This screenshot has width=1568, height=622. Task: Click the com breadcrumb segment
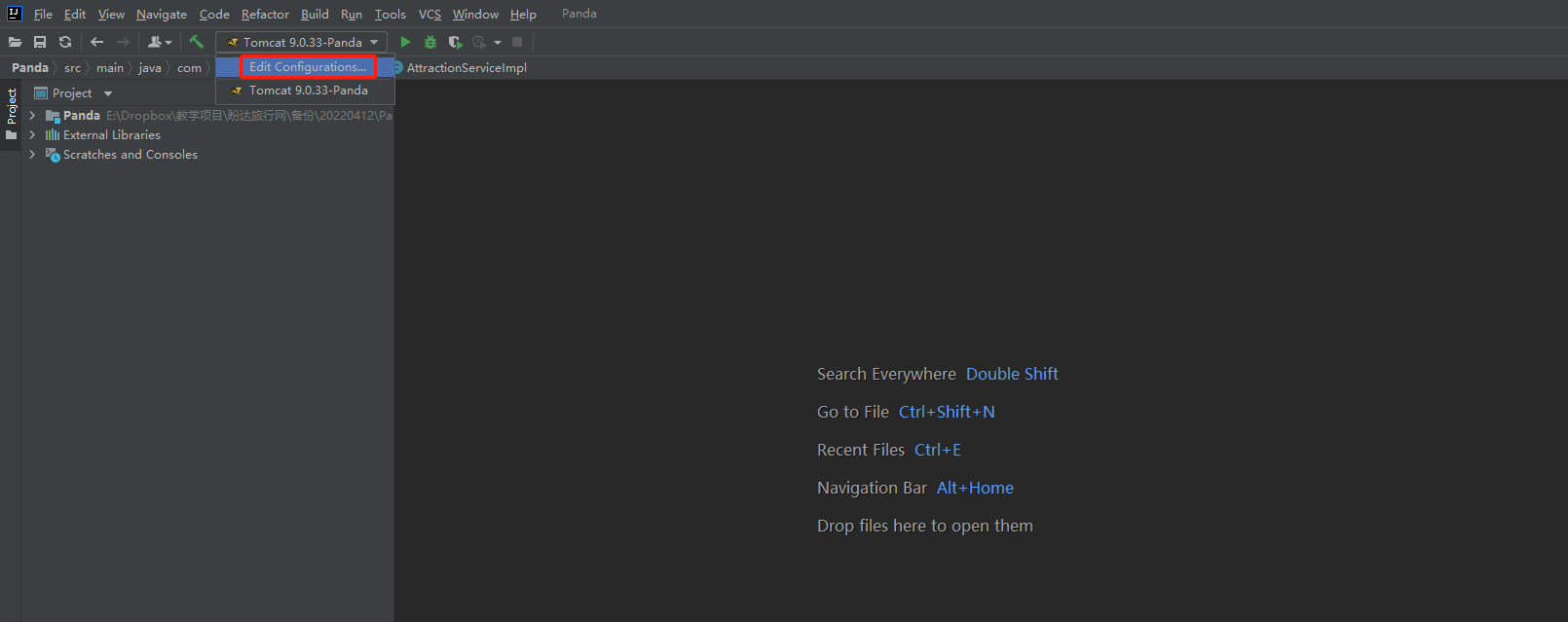(x=189, y=67)
